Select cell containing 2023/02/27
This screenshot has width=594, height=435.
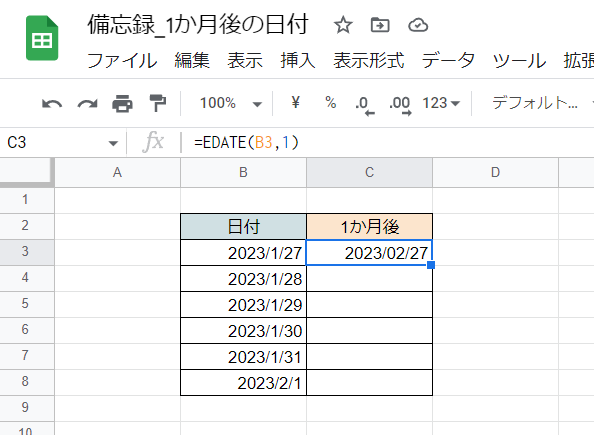pos(369,253)
